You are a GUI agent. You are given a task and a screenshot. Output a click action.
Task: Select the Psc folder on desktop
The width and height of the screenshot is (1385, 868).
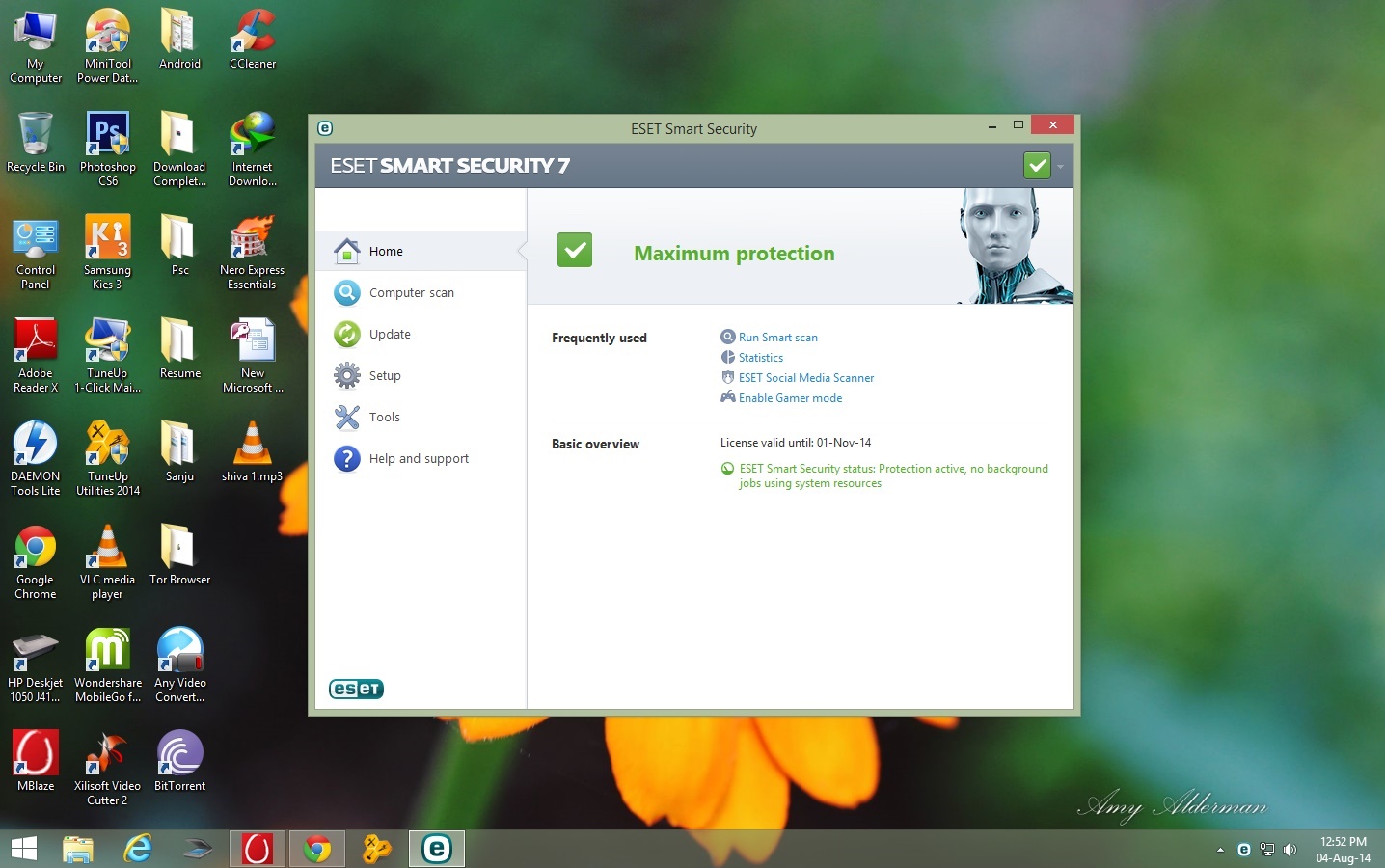tap(180, 246)
